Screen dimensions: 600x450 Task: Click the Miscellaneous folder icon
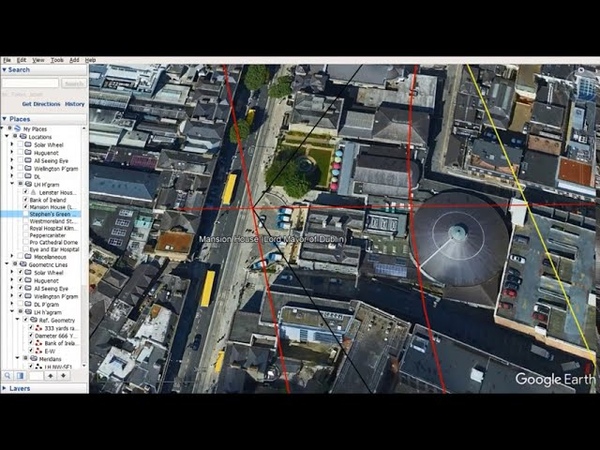[x=28, y=256]
